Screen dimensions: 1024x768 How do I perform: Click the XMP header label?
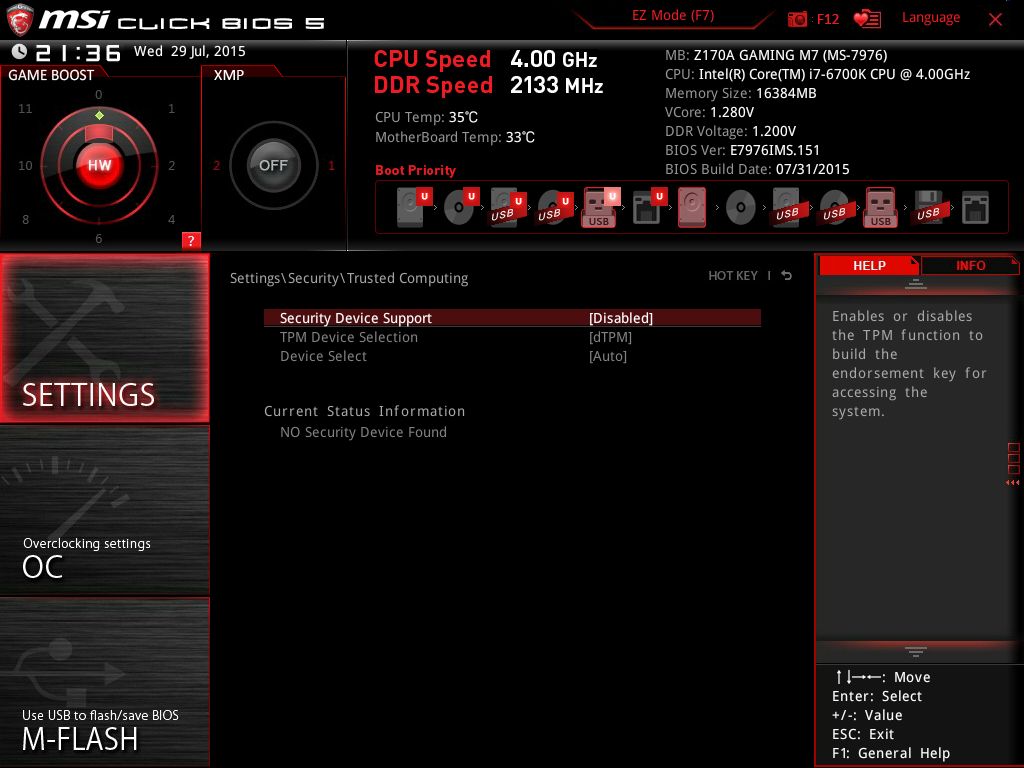tap(229, 75)
